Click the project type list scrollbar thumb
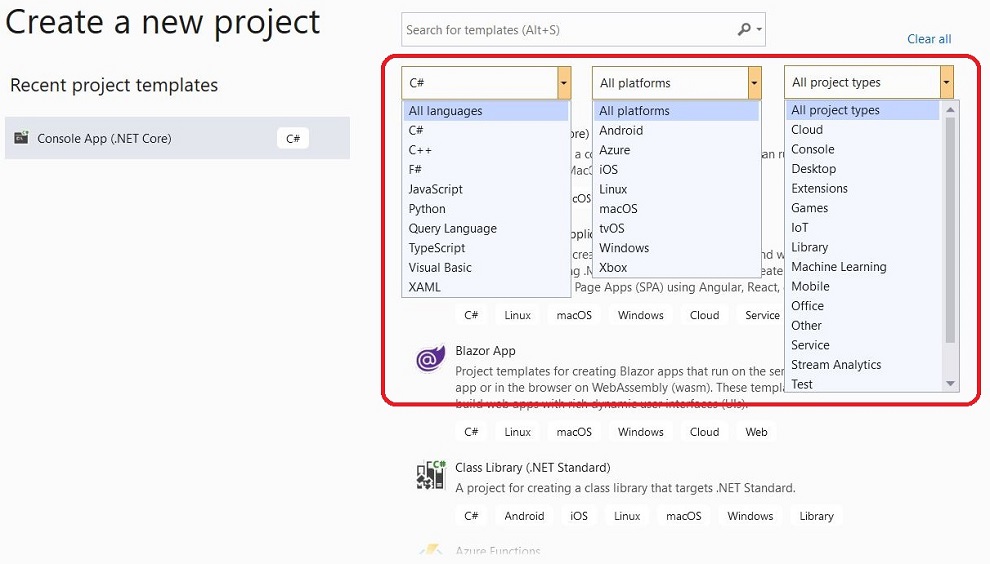This screenshot has height=564, width=990. coord(950,230)
